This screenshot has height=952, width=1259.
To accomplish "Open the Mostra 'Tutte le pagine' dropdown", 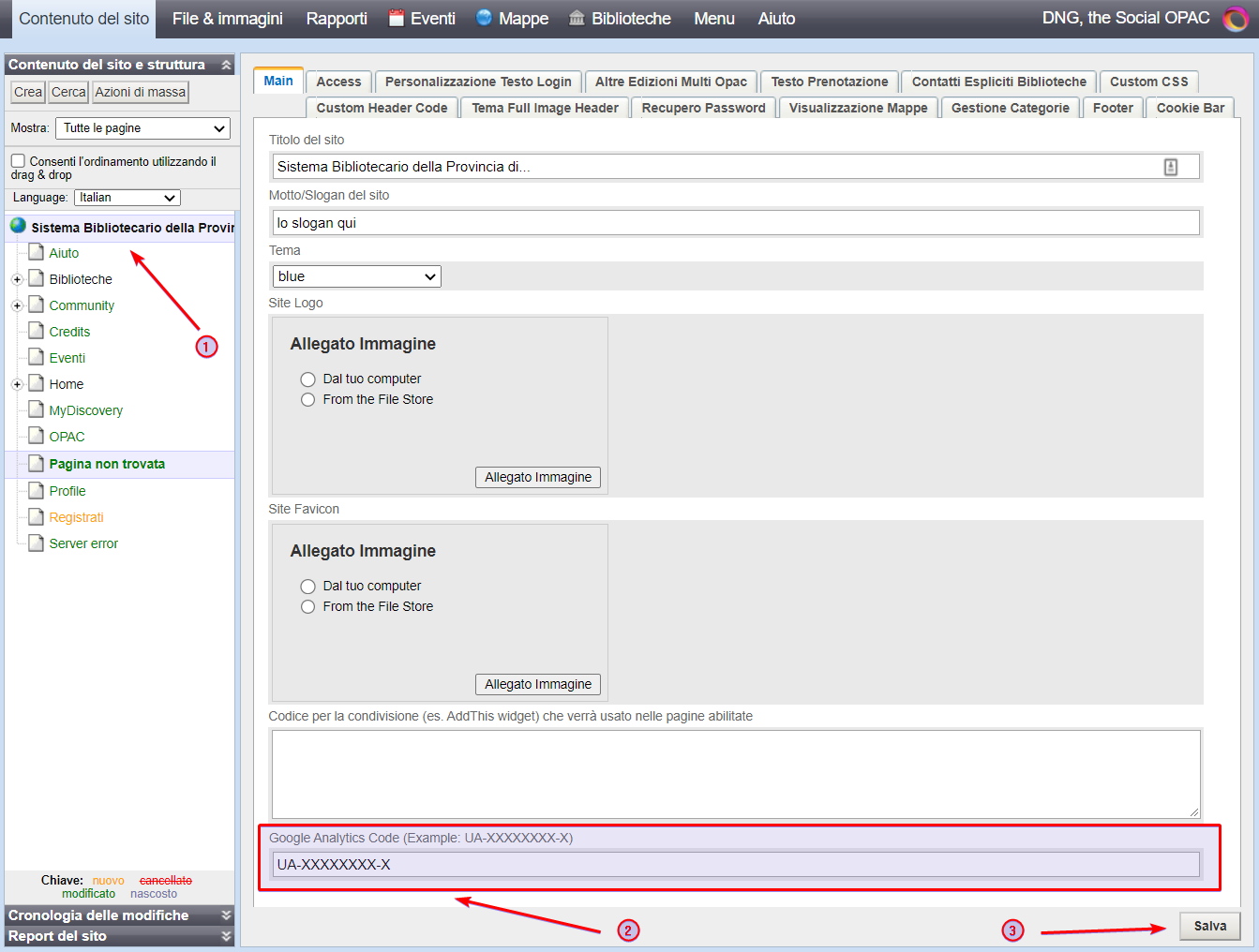I will (x=142, y=128).
